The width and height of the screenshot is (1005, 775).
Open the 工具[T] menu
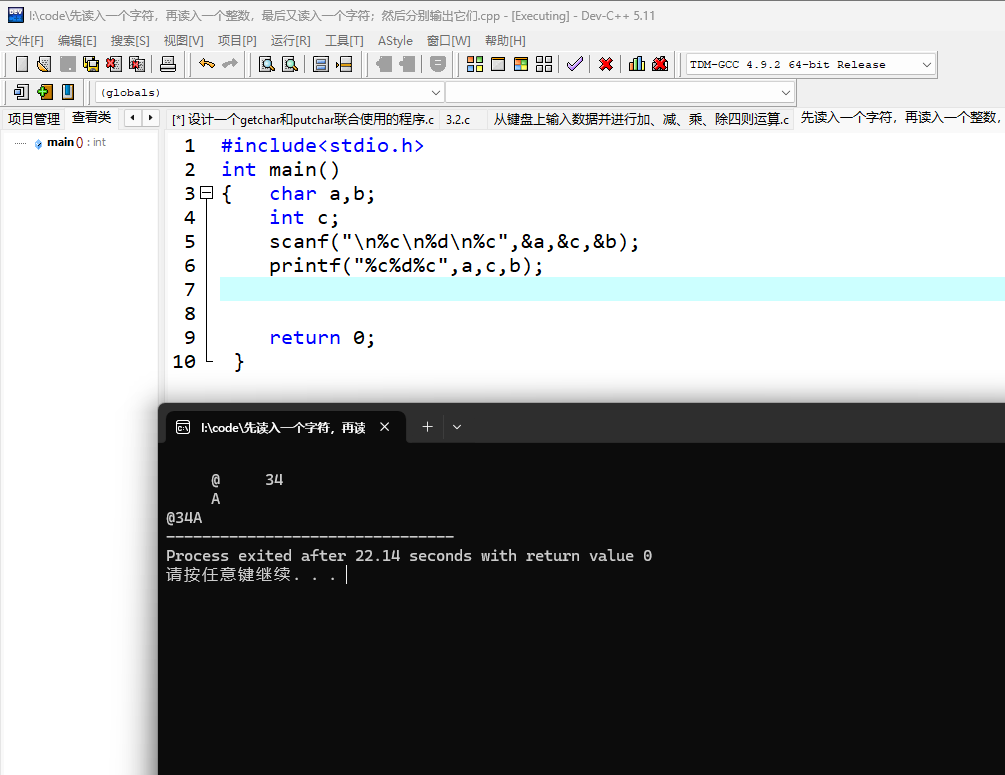pos(344,40)
